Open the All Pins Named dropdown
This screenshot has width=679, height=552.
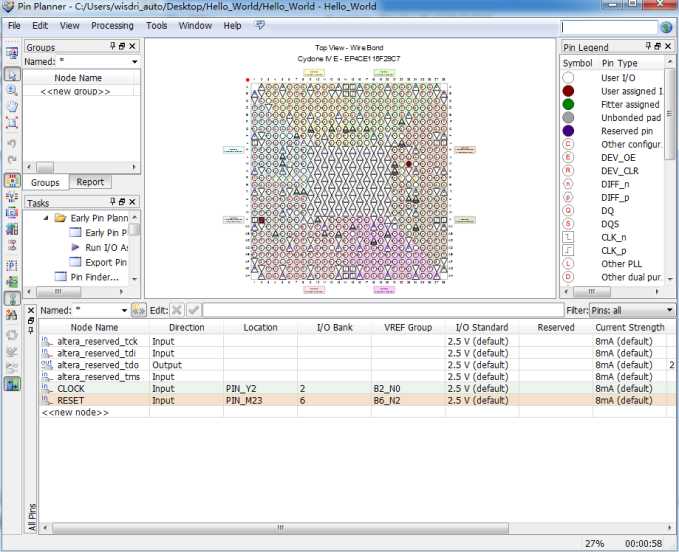(x=124, y=310)
